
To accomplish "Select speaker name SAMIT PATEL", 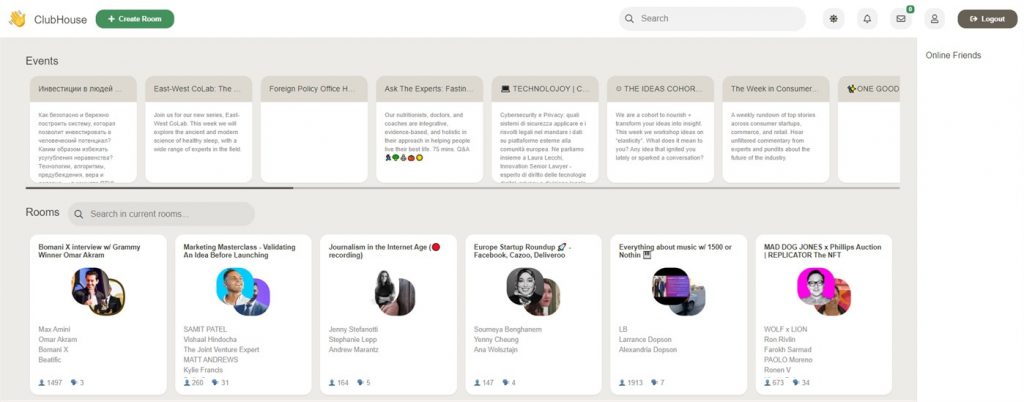I will tap(205, 330).
